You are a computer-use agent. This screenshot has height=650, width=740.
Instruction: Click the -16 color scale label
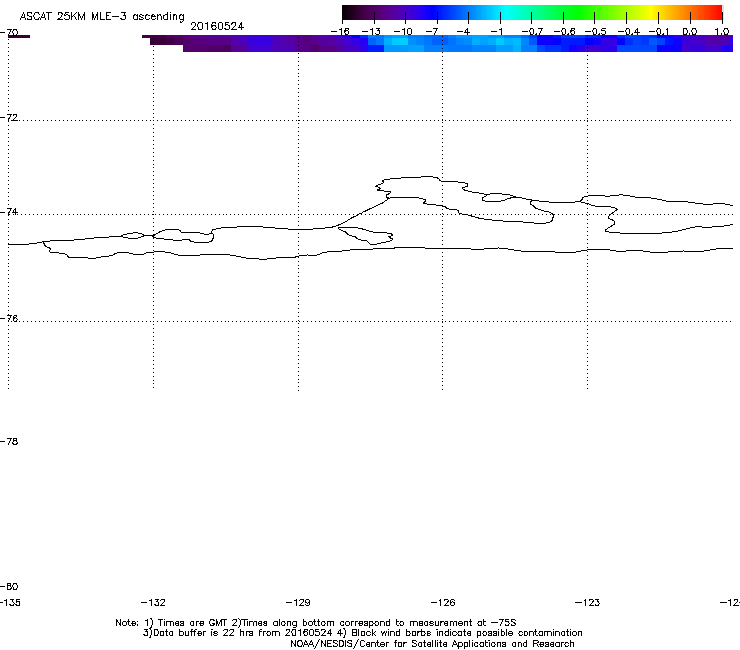pos(340,32)
